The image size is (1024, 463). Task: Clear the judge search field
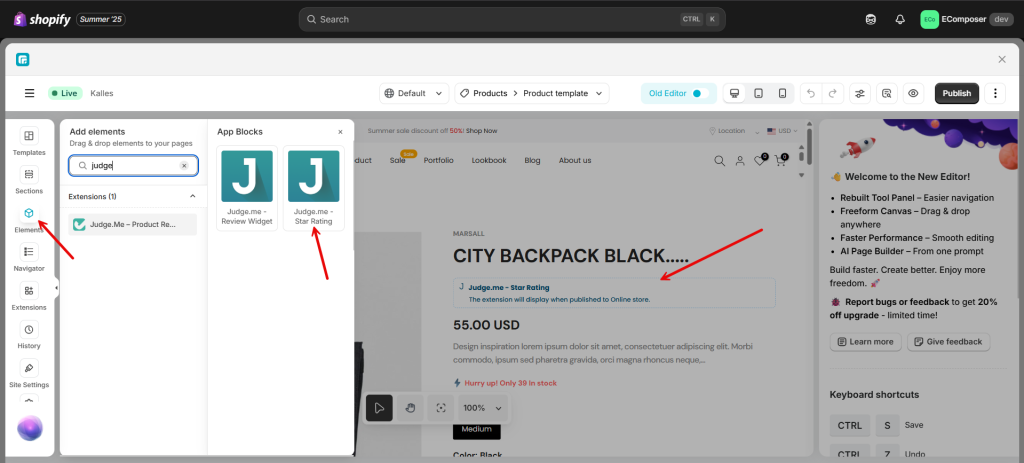point(184,166)
